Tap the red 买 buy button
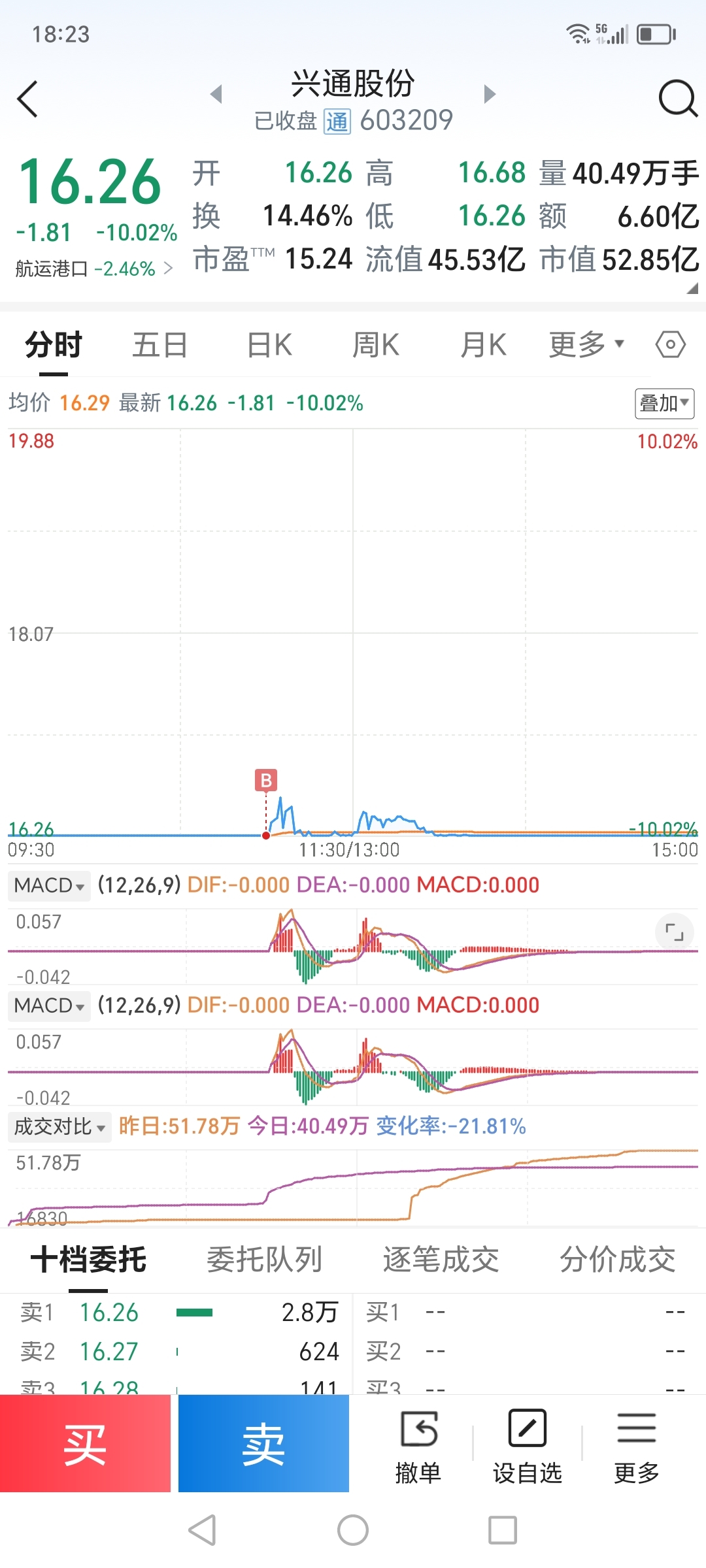The image size is (706, 1568). [85, 1444]
